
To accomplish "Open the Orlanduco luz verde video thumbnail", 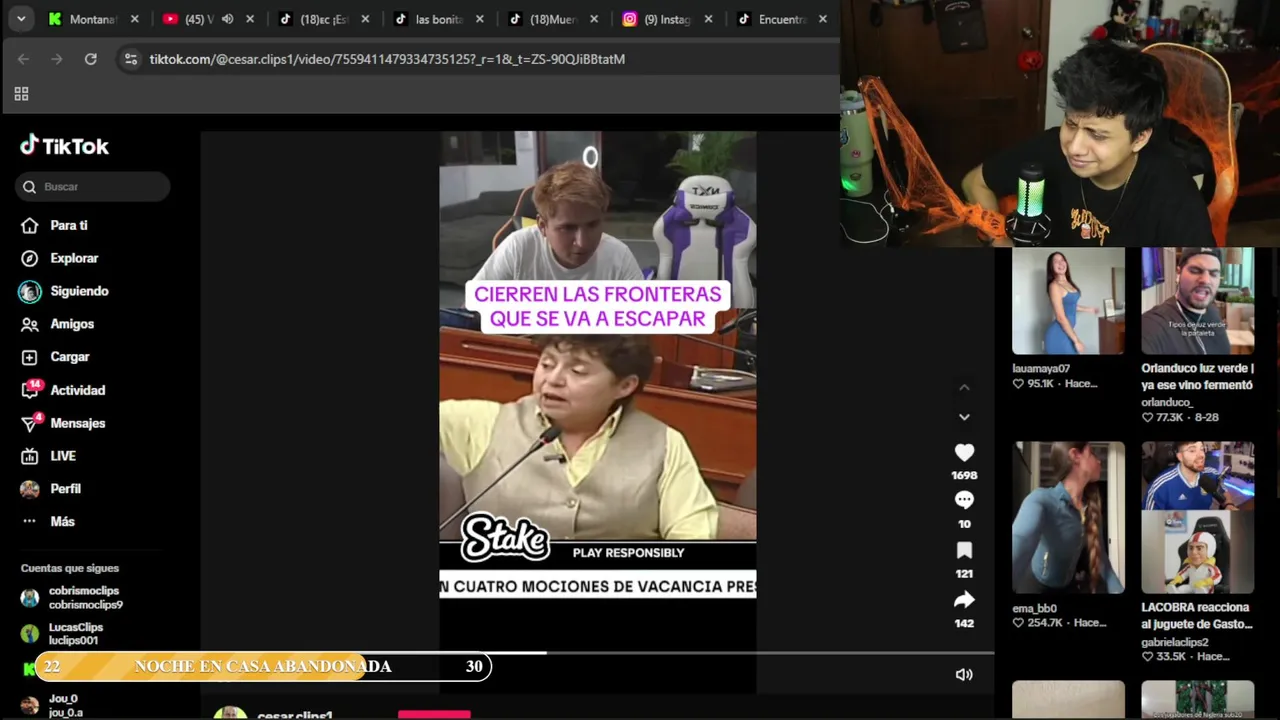I will click(1198, 301).
